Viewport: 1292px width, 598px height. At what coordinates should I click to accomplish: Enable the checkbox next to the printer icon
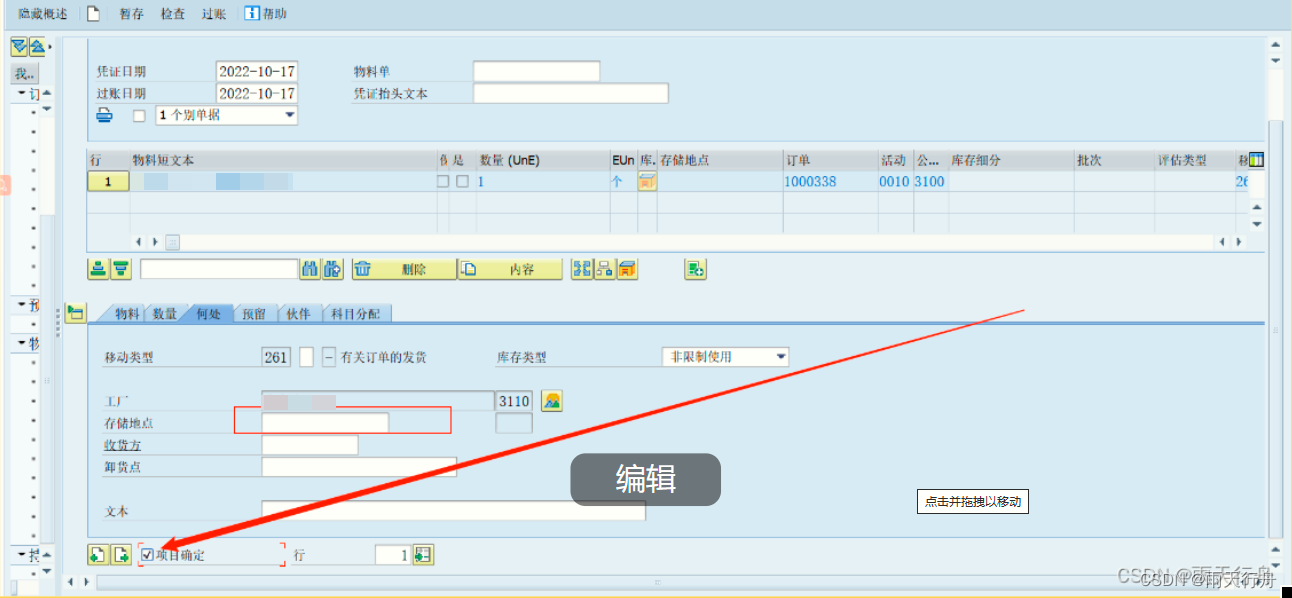point(139,114)
